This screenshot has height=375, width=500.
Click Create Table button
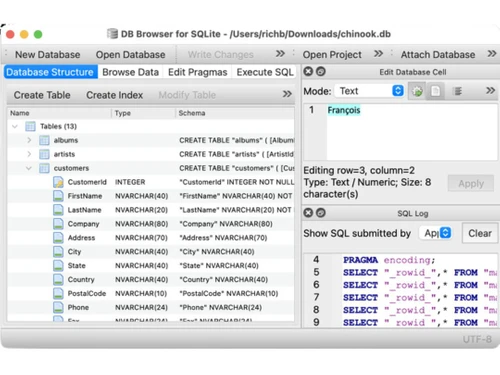(42, 95)
